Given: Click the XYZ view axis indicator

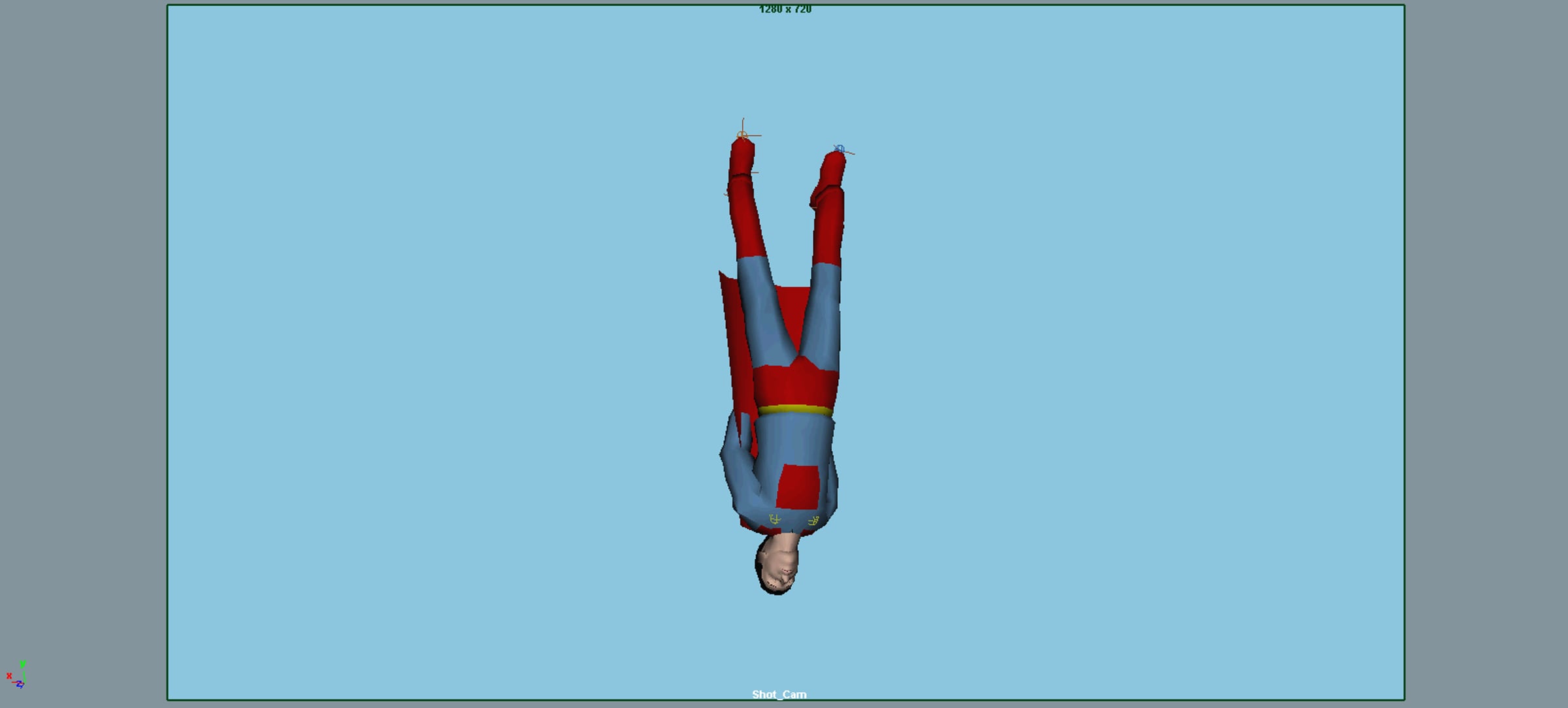Looking at the screenshot, I should (x=17, y=675).
